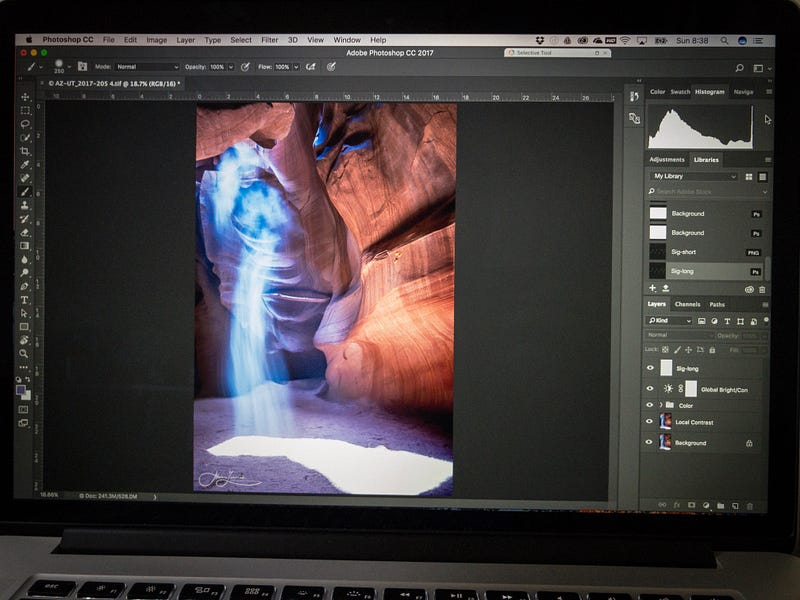
Task: Choose the Horizontal Type tool
Action: 25,300
